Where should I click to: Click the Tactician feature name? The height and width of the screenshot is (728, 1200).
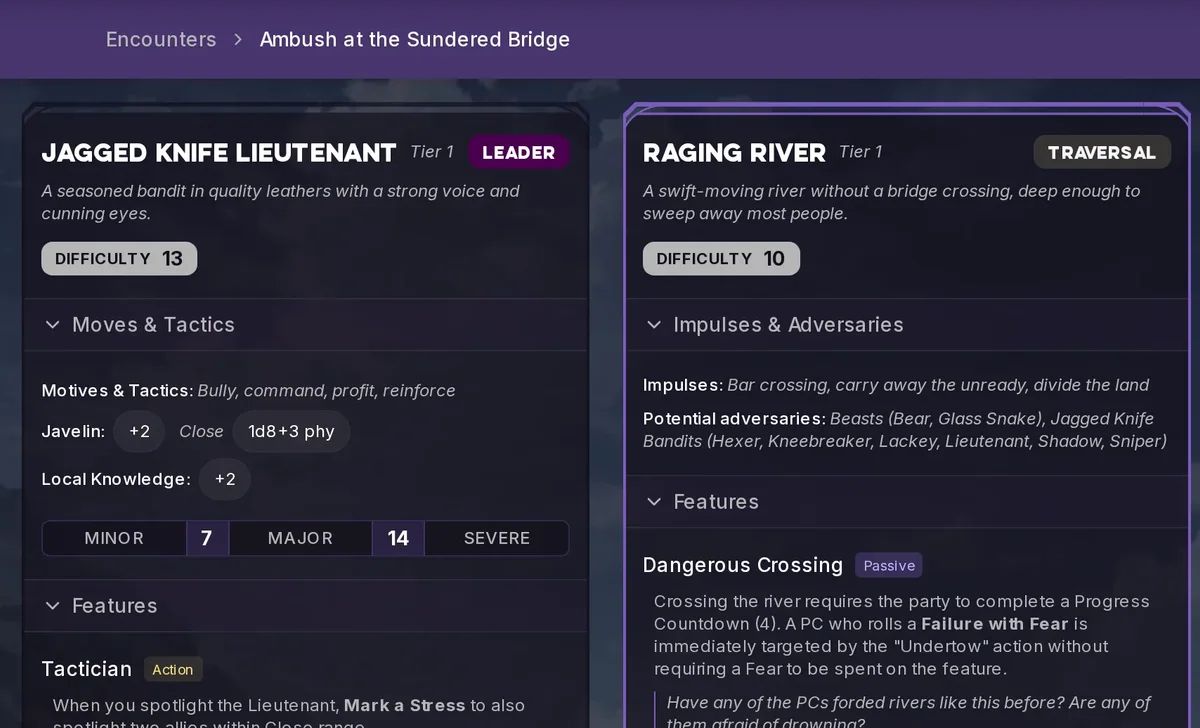(87, 669)
